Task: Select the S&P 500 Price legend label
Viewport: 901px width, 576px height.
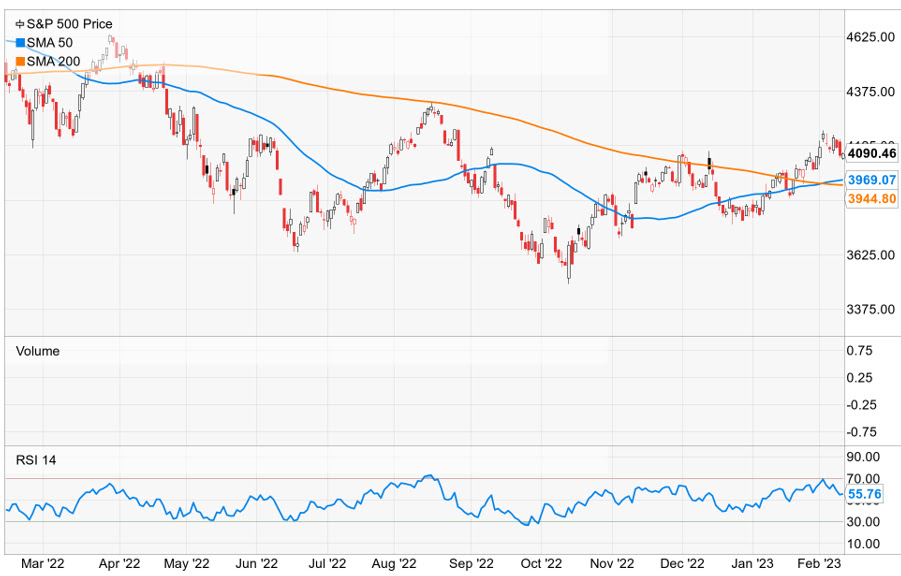Action: (70, 24)
